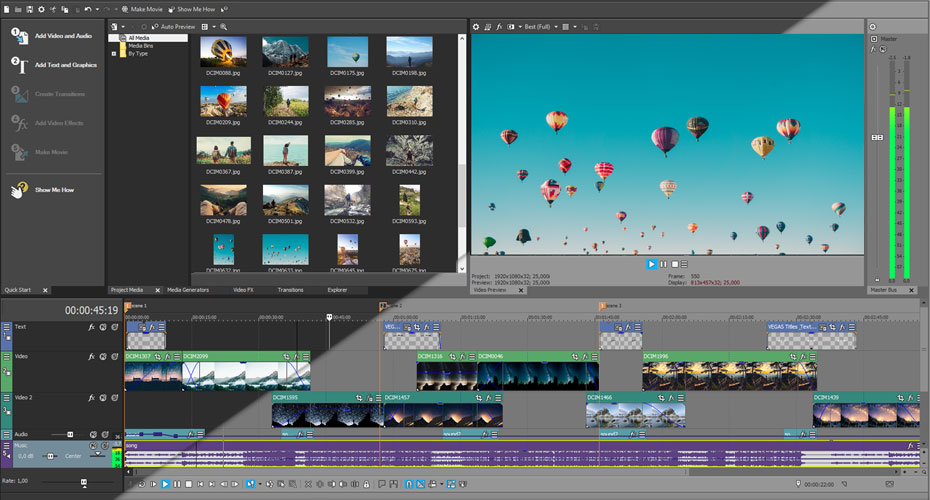Image resolution: width=930 pixels, height=500 pixels.
Task: Click the Master FX icon in Master Bus
Action: [x=874, y=49]
